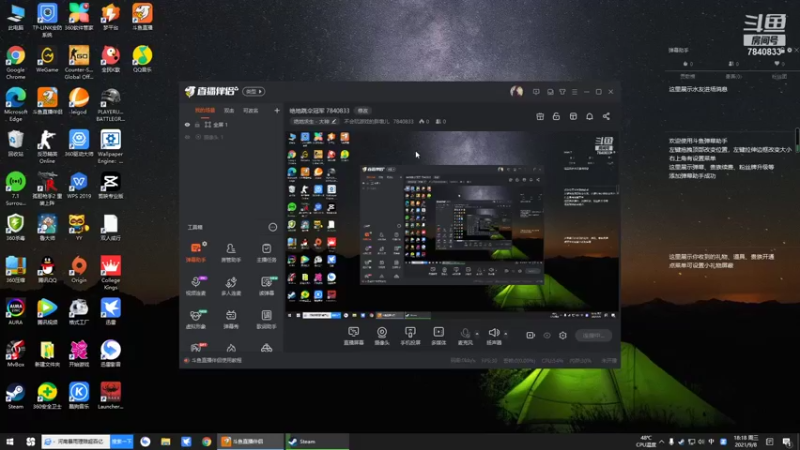Open the Origin desktop shortcut
800x450 pixels.
pyautogui.click(x=79, y=269)
